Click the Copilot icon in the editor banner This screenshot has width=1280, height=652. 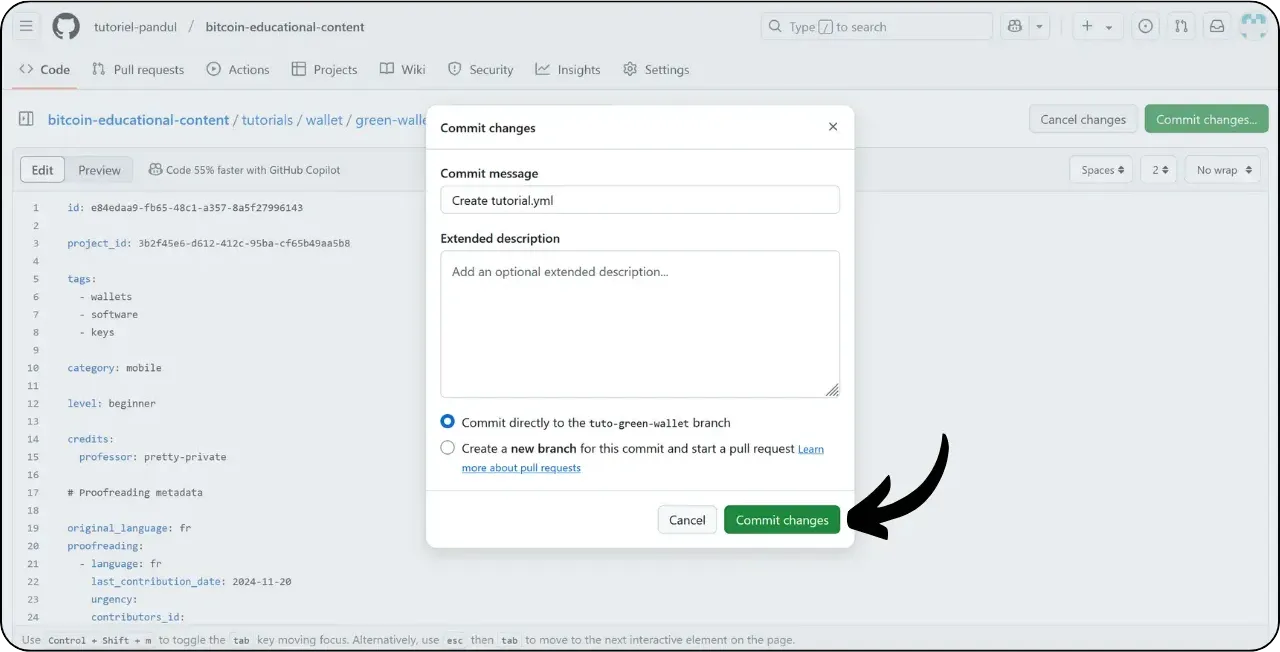(x=158, y=170)
